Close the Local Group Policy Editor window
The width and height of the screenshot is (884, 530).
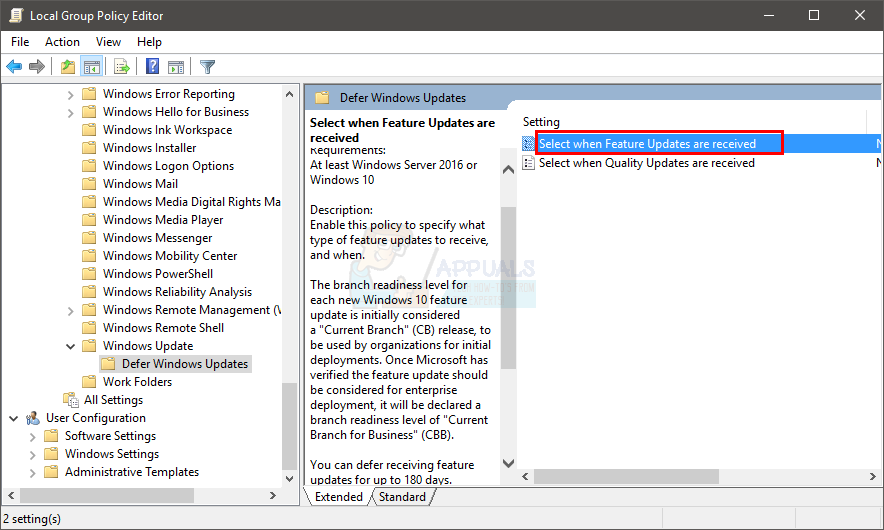click(x=859, y=15)
